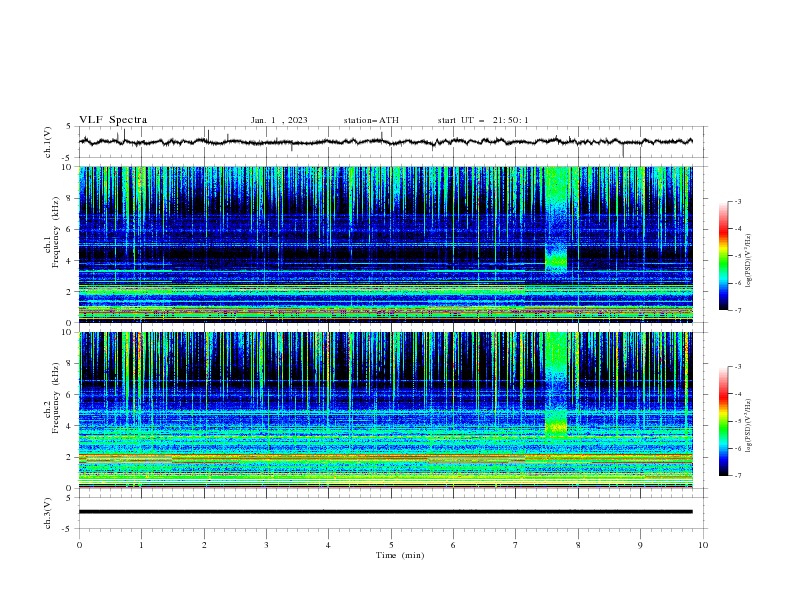Click the time axis tick label "7"
Image resolution: width=792 pixels, height=612 pixels.
tap(516, 545)
